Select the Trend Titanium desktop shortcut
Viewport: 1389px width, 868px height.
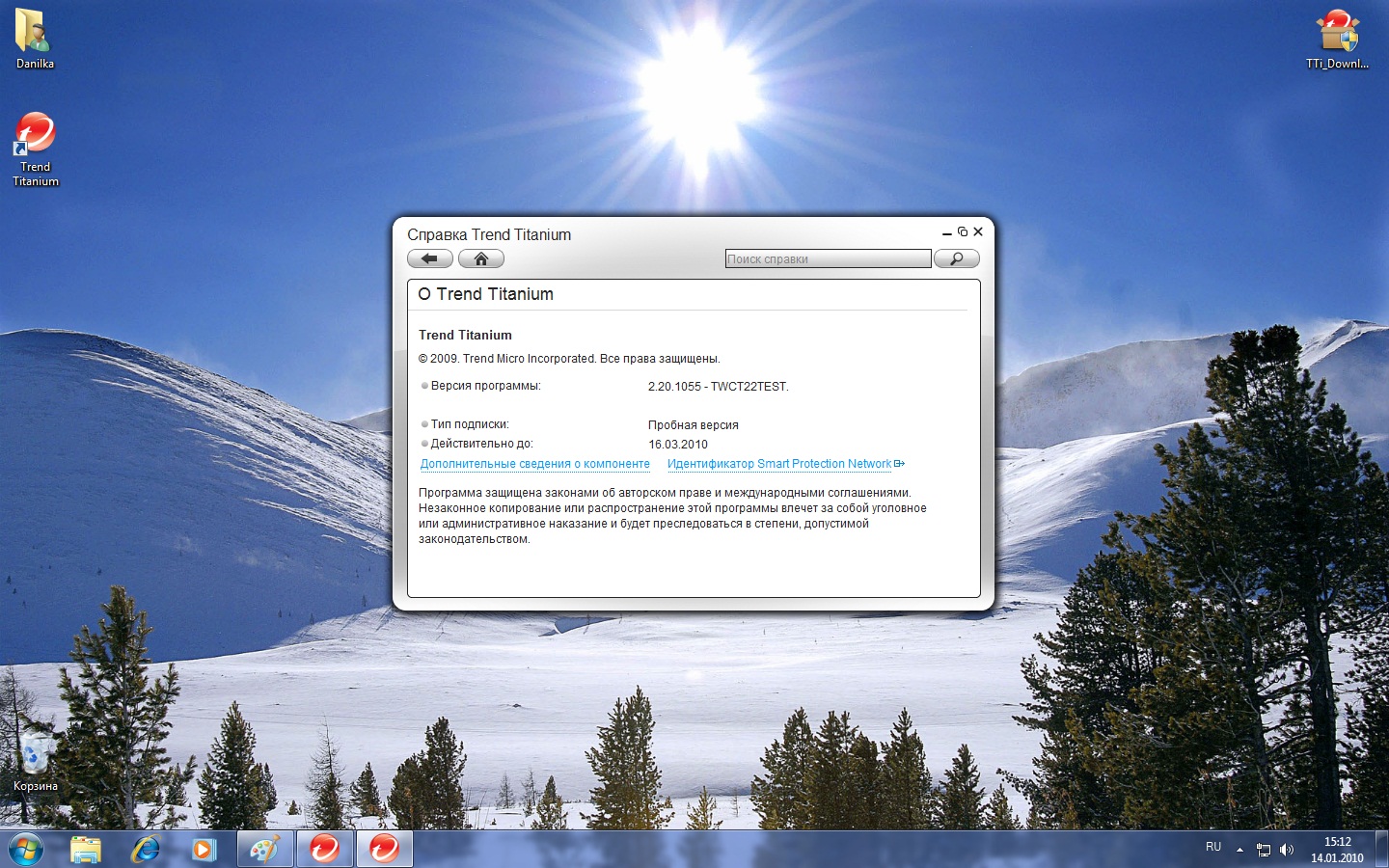pyautogui.click(x=36, y=149)
